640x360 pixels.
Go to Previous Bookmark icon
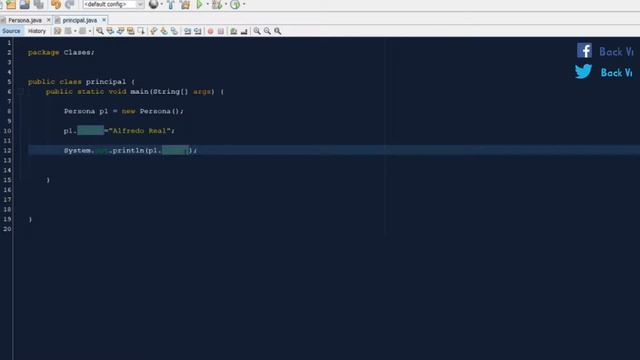(153, 31)
